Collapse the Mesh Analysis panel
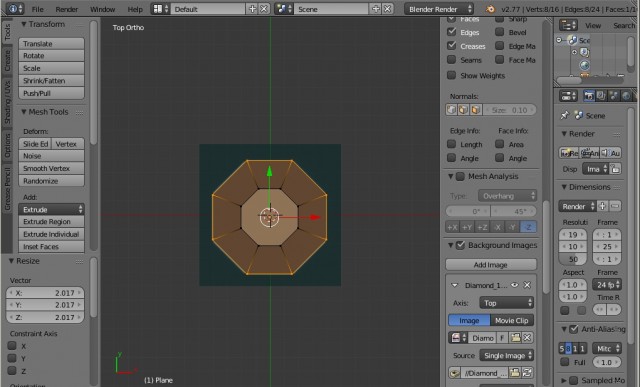Image resolution: width=640 pixels, height=387 pixels. (451, 176)
